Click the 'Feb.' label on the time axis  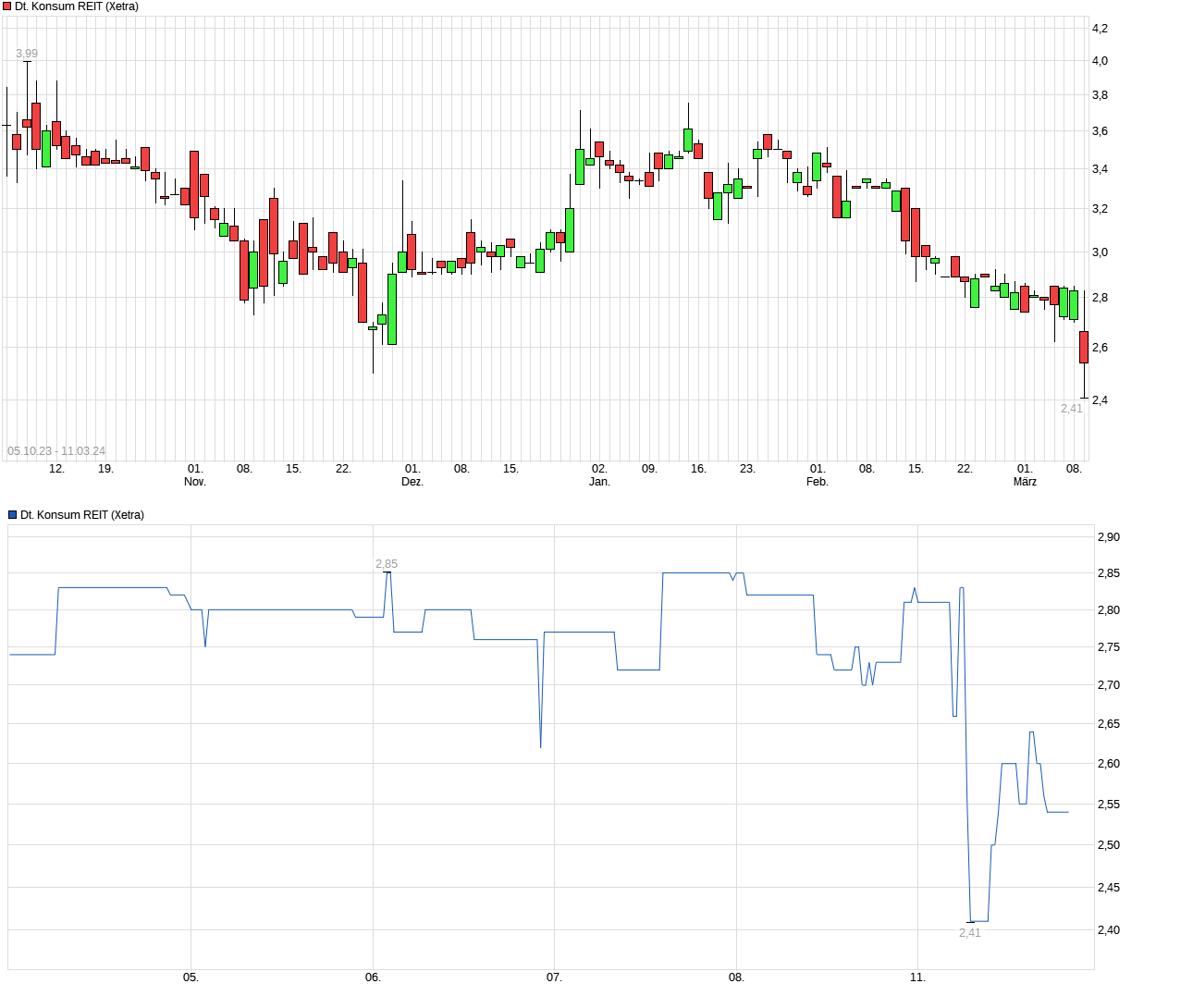816,481
